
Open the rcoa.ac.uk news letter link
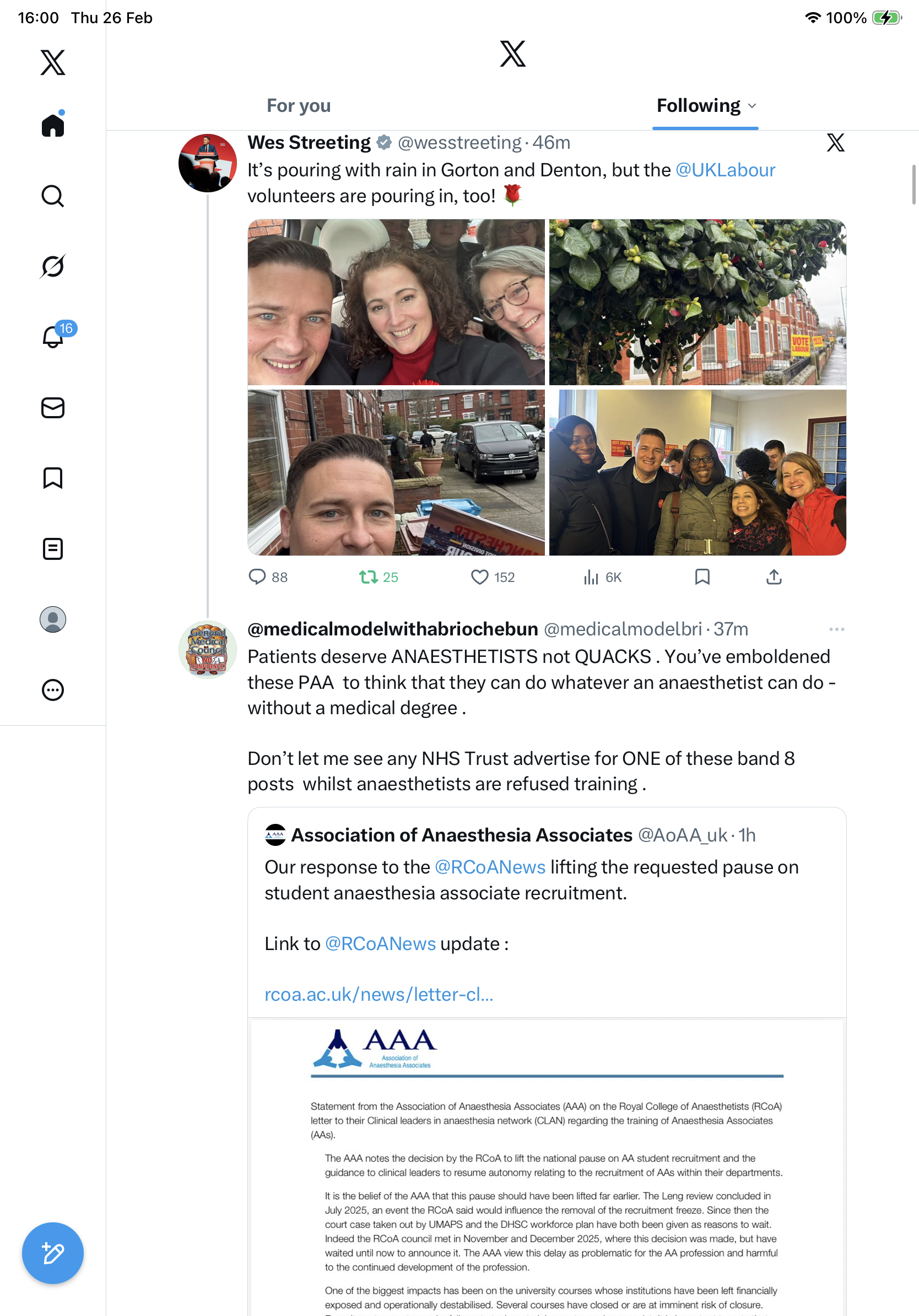[379, 995]
